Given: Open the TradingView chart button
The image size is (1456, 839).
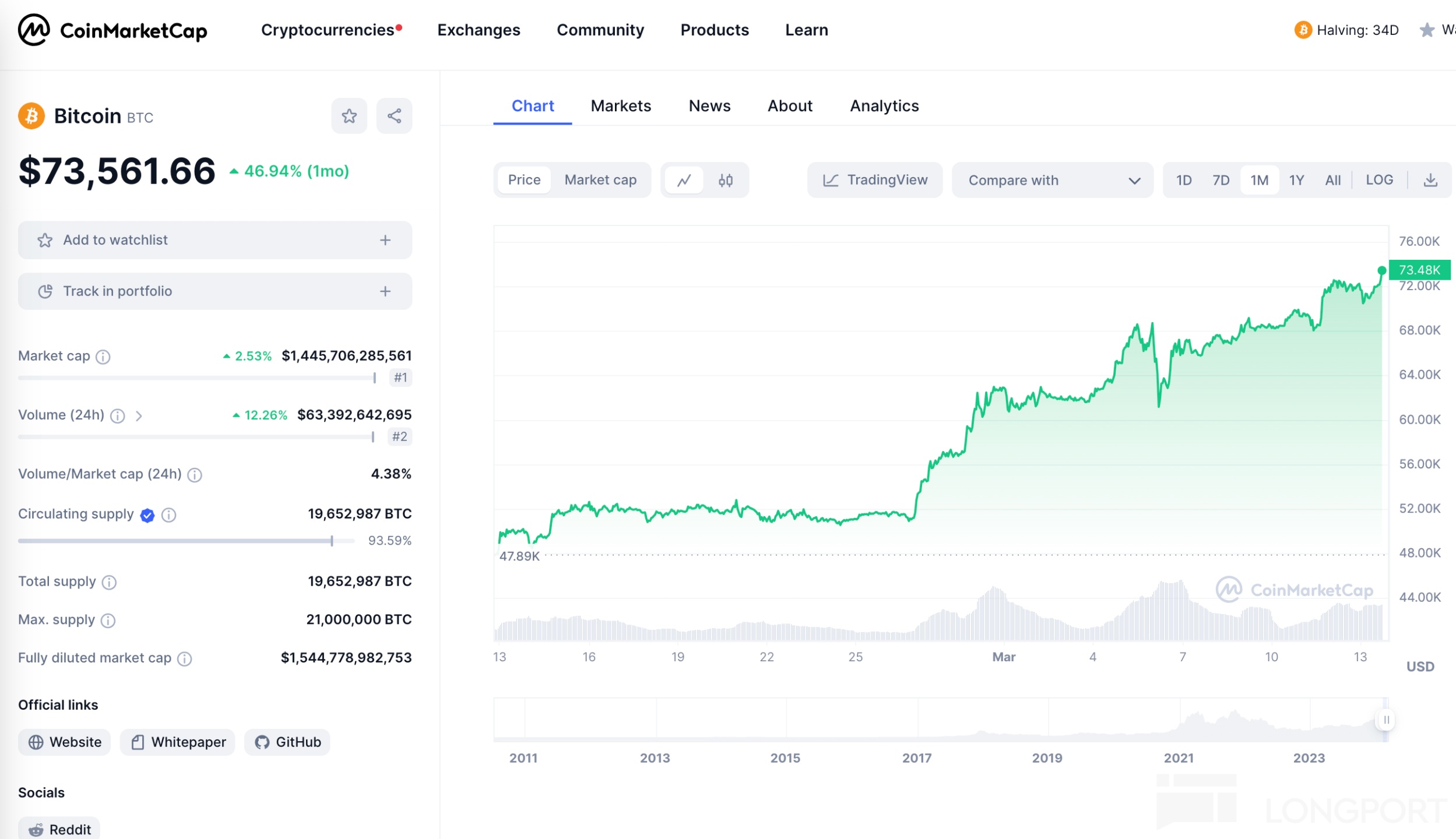Looking at the screenshot, I should 874,180.
